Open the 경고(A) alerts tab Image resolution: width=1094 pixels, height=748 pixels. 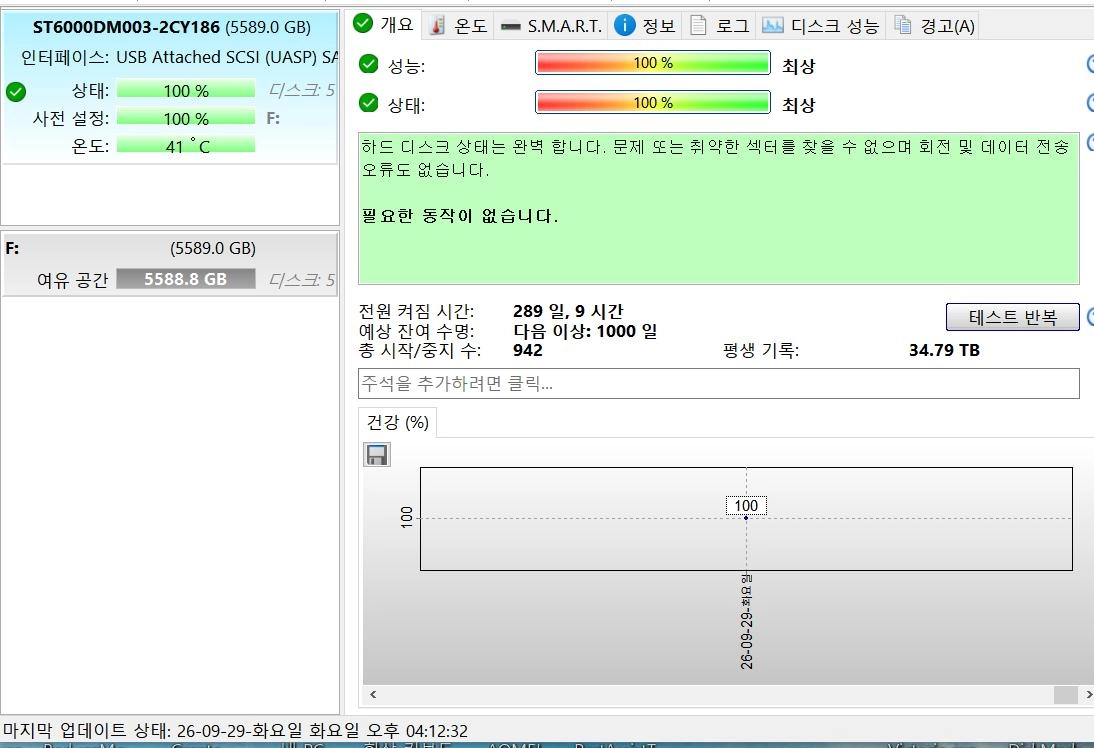pyautogui.click(x=934, y=26)
